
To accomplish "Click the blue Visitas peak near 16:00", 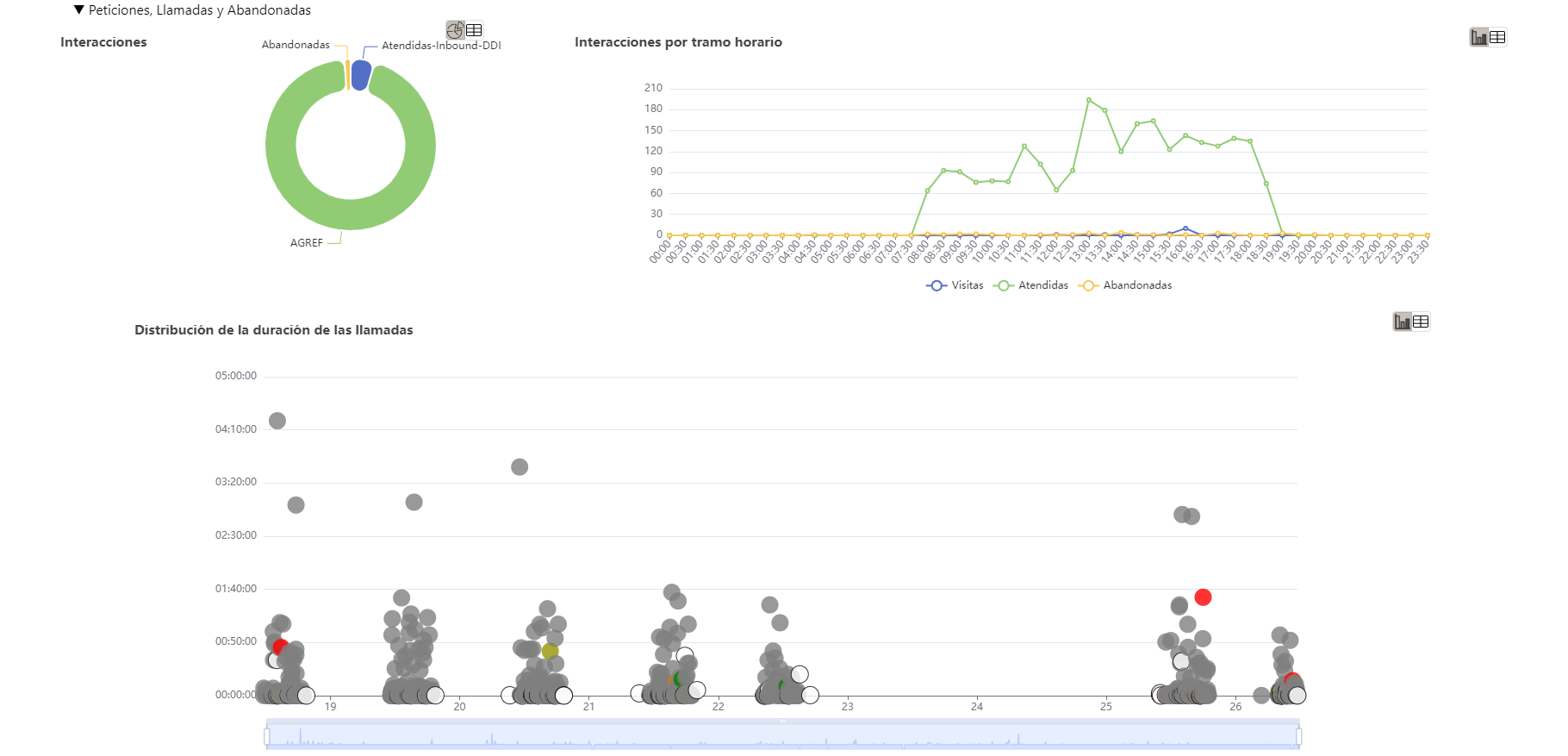I will (1185, 228).
